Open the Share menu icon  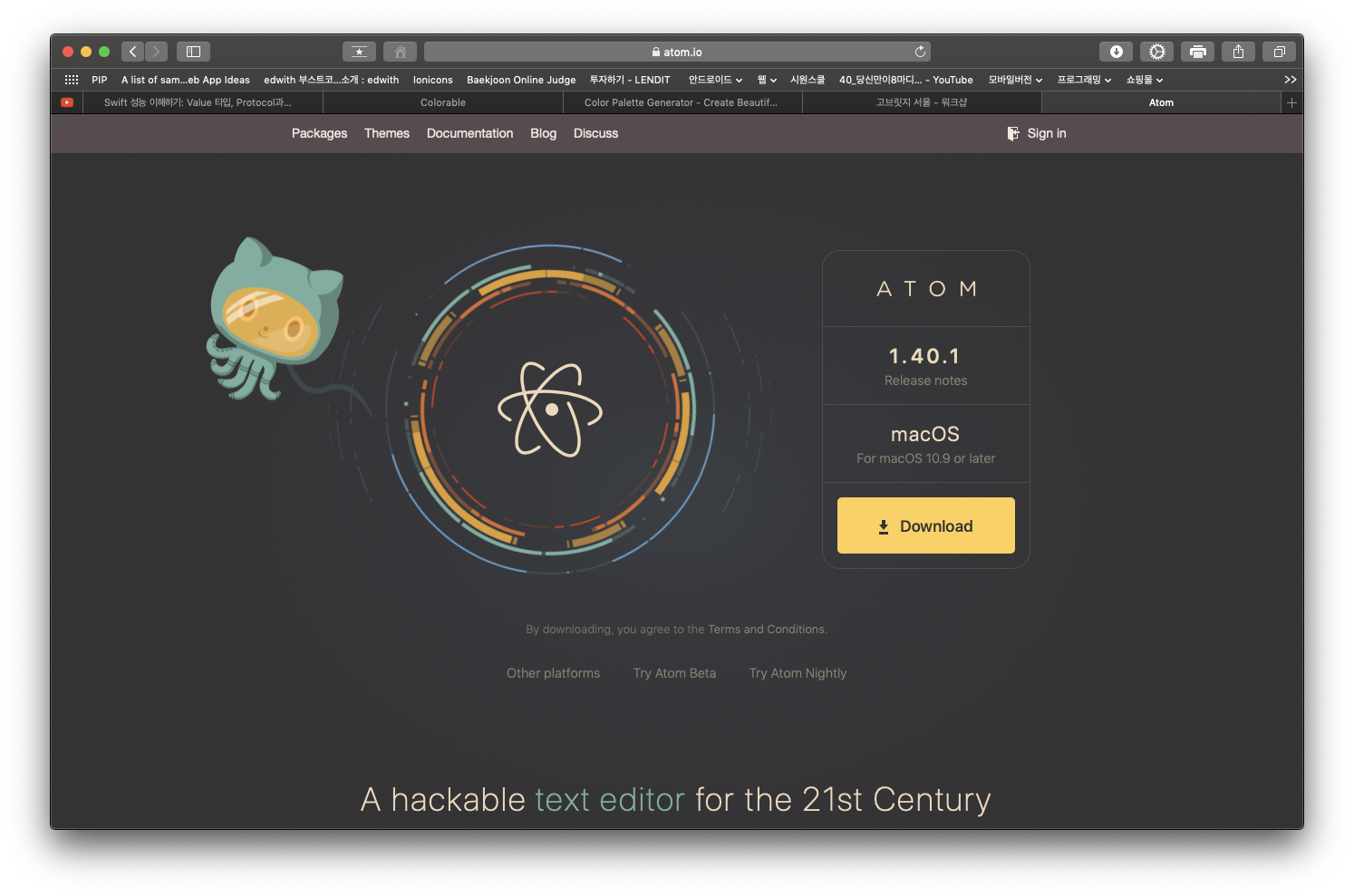point(1238,52)
